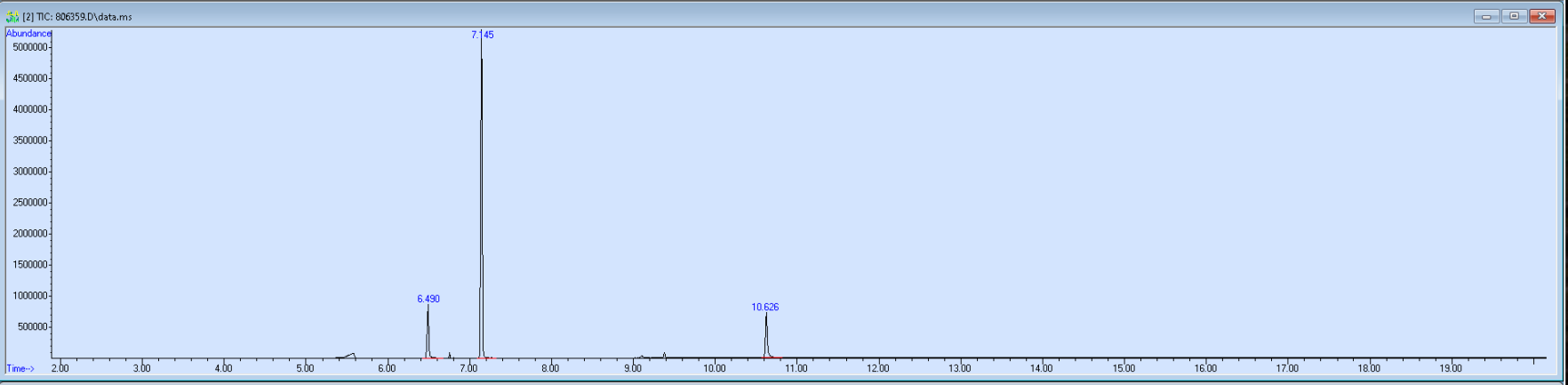The height and width of the screenshot is (385, 1568).
Task: Click the title text TIC: 806359.D\data.ms
Action: click(x=84, y=17)
